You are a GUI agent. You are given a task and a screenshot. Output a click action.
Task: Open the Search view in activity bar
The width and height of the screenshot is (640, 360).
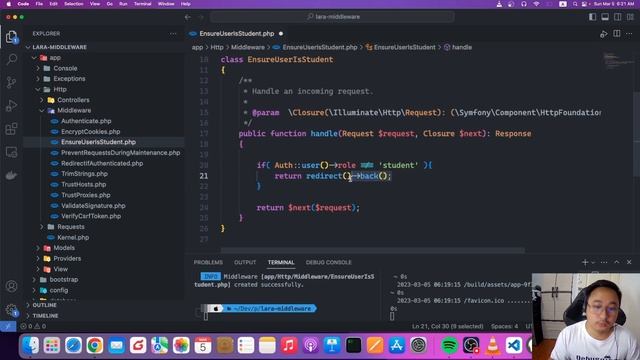coord(11,60)
